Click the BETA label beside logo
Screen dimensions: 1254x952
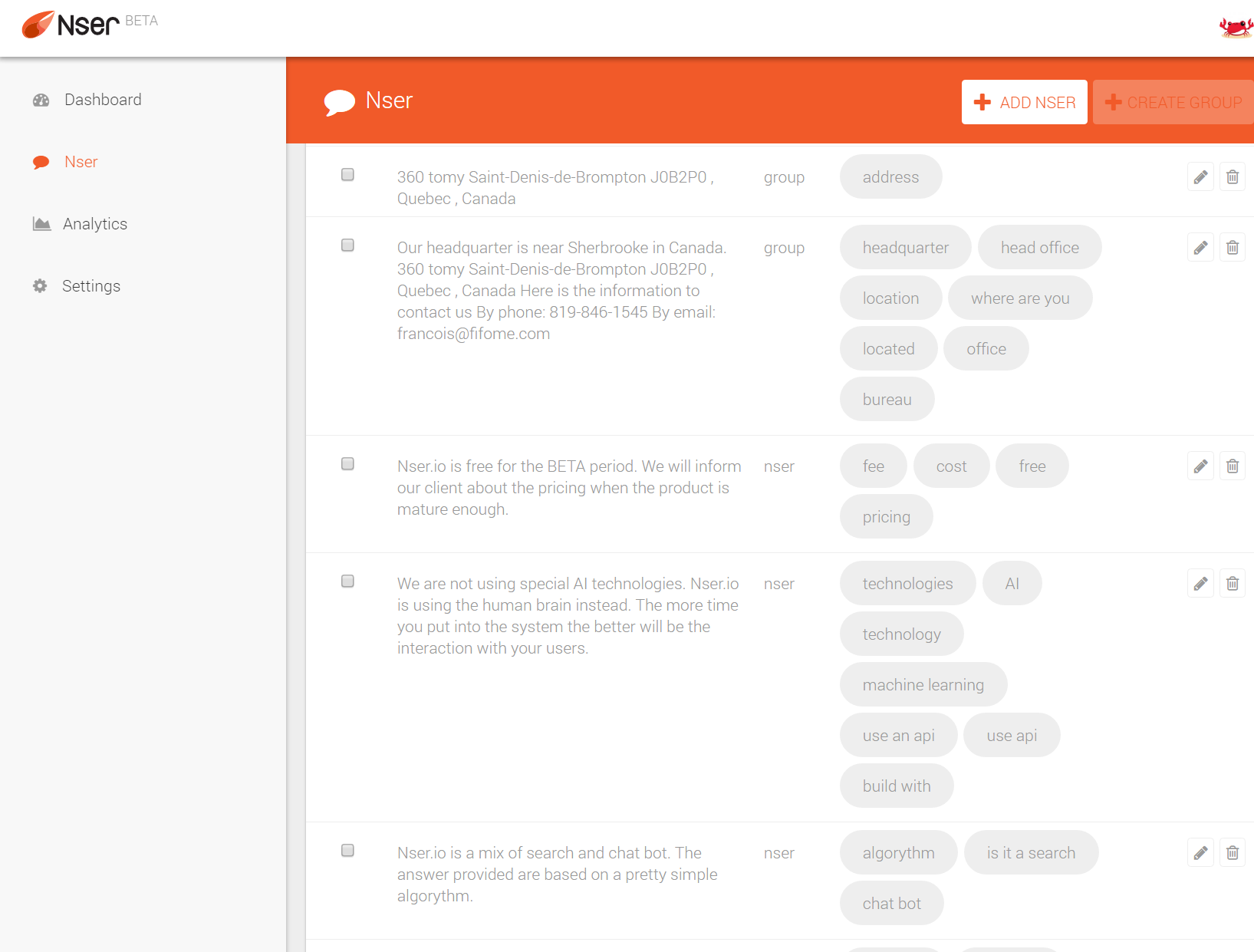[141, 21]
